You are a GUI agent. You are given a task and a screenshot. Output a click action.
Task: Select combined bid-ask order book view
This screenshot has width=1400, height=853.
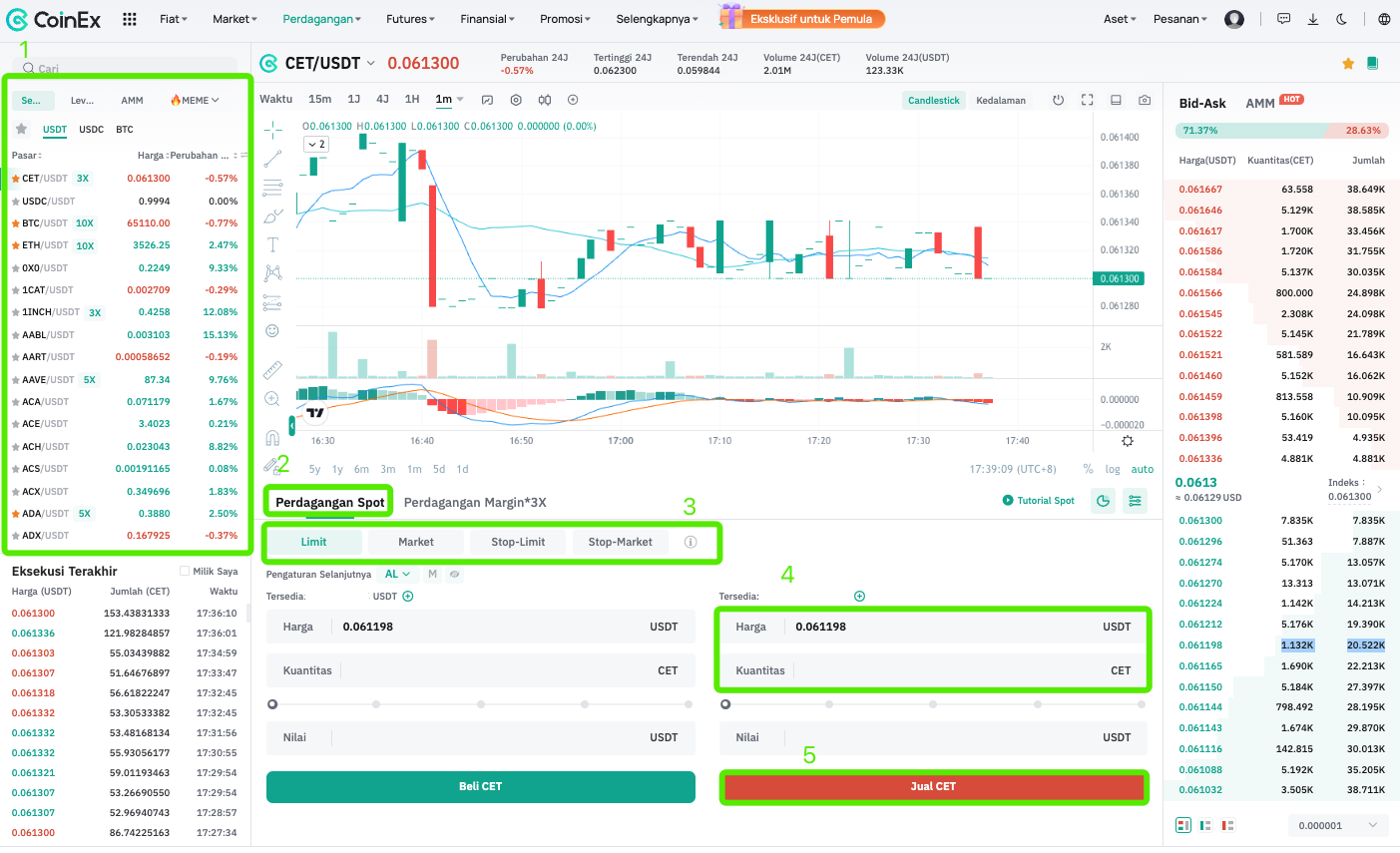pyautogui.click(x=1183, y=825)
